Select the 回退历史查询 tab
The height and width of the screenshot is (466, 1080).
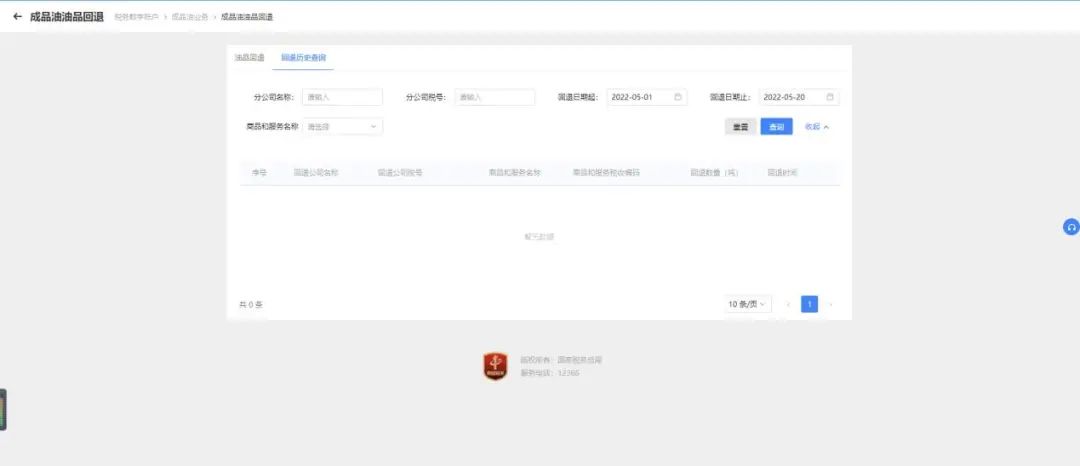click(303, 58)
